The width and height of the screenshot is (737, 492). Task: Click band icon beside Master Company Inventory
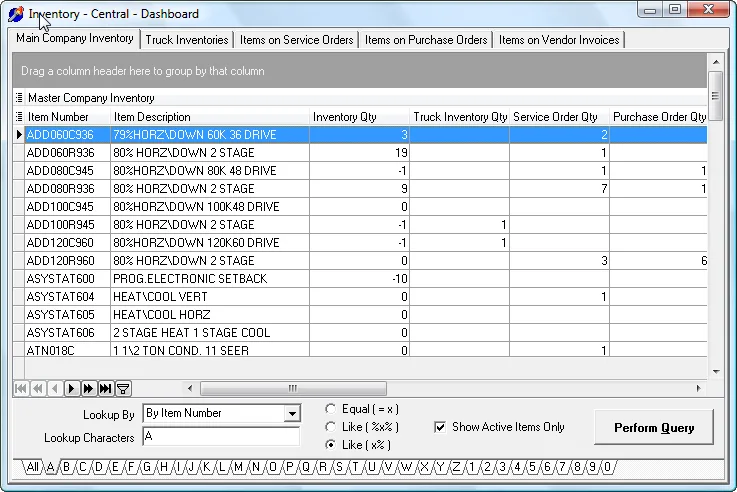tap(19, 98)
